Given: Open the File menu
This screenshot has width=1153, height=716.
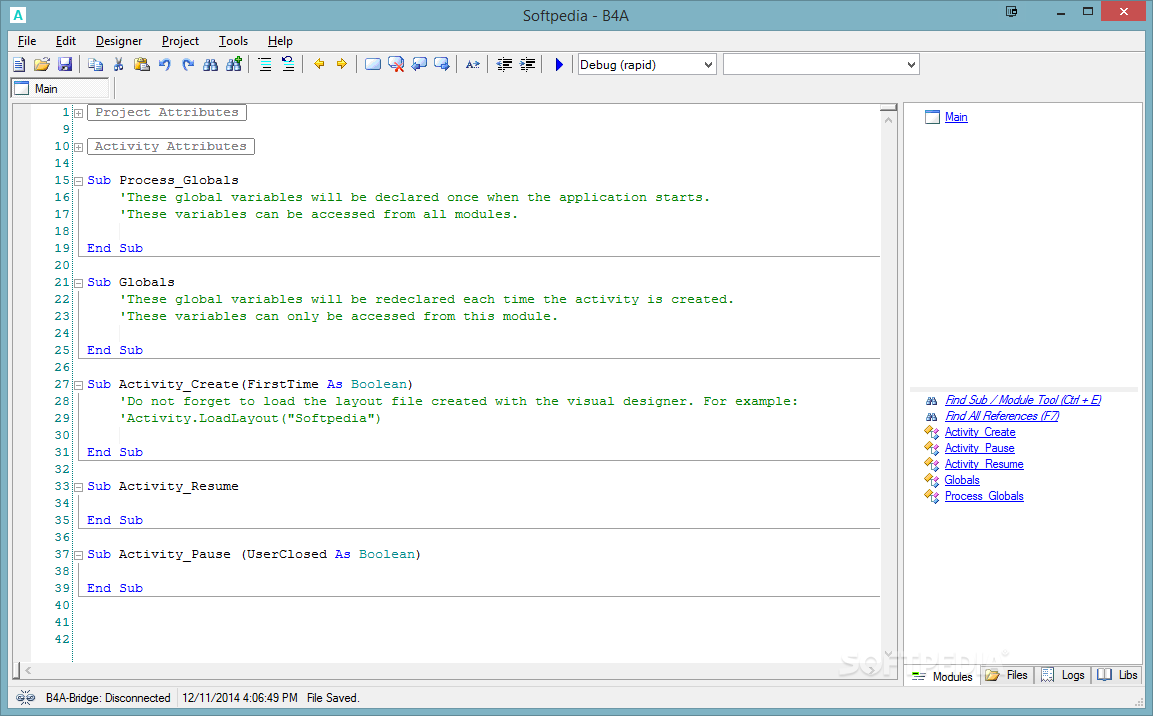Looking at the screenshot, I should coord(27,41).
